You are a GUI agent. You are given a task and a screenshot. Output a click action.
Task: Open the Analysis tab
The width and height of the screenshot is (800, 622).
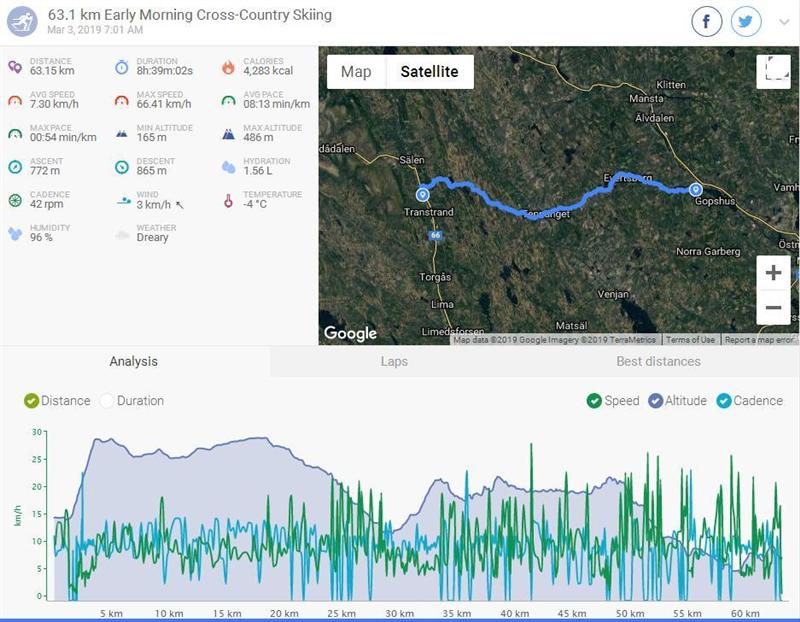pos(134,362)
